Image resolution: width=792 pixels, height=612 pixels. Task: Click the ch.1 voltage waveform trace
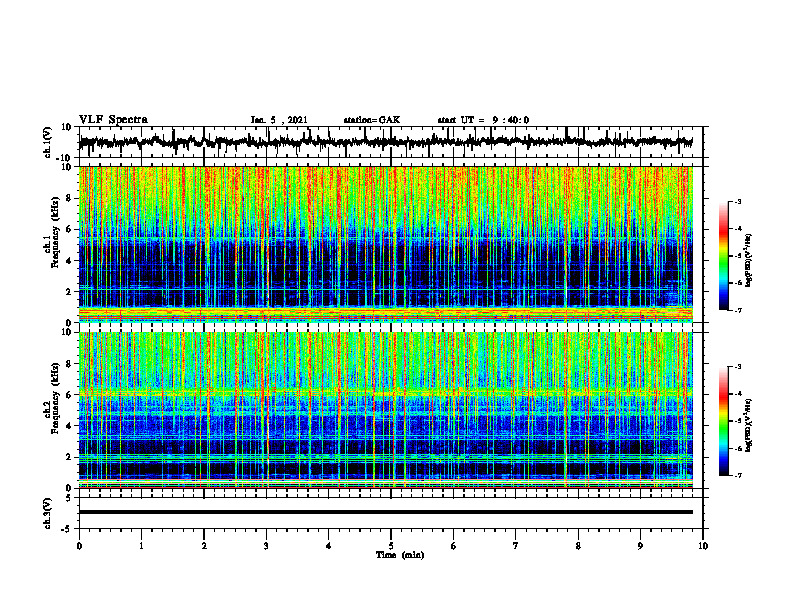tap(385, 142)
